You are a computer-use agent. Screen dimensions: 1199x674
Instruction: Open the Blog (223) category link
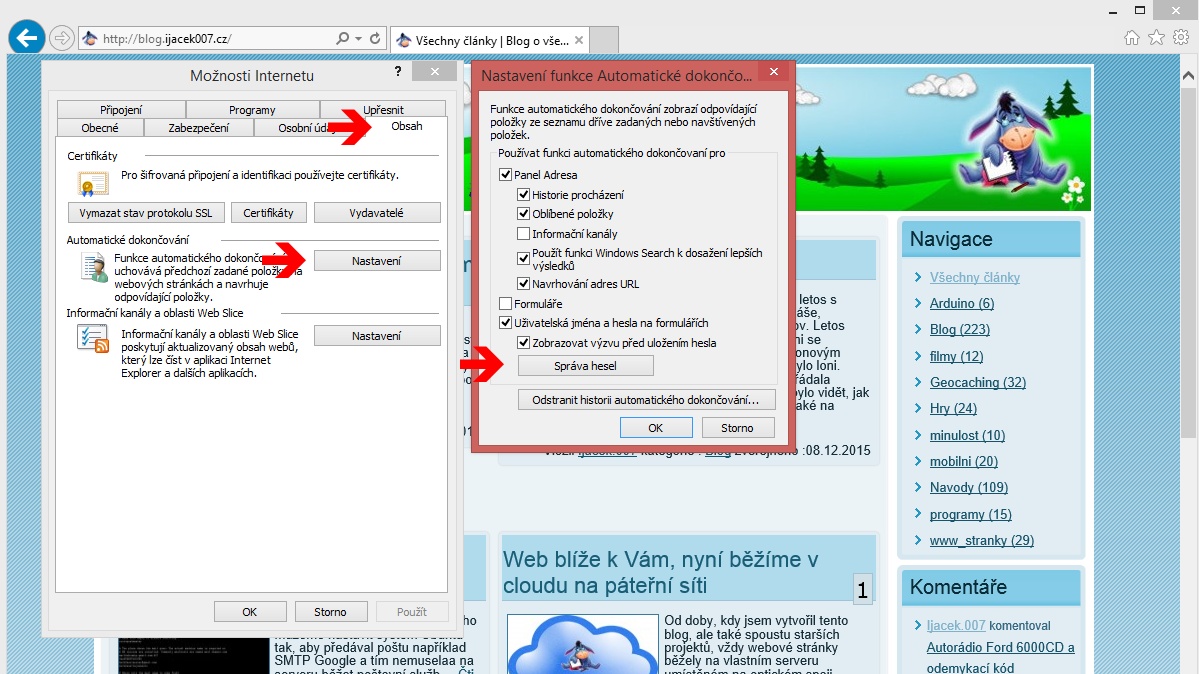pos(960,329)
